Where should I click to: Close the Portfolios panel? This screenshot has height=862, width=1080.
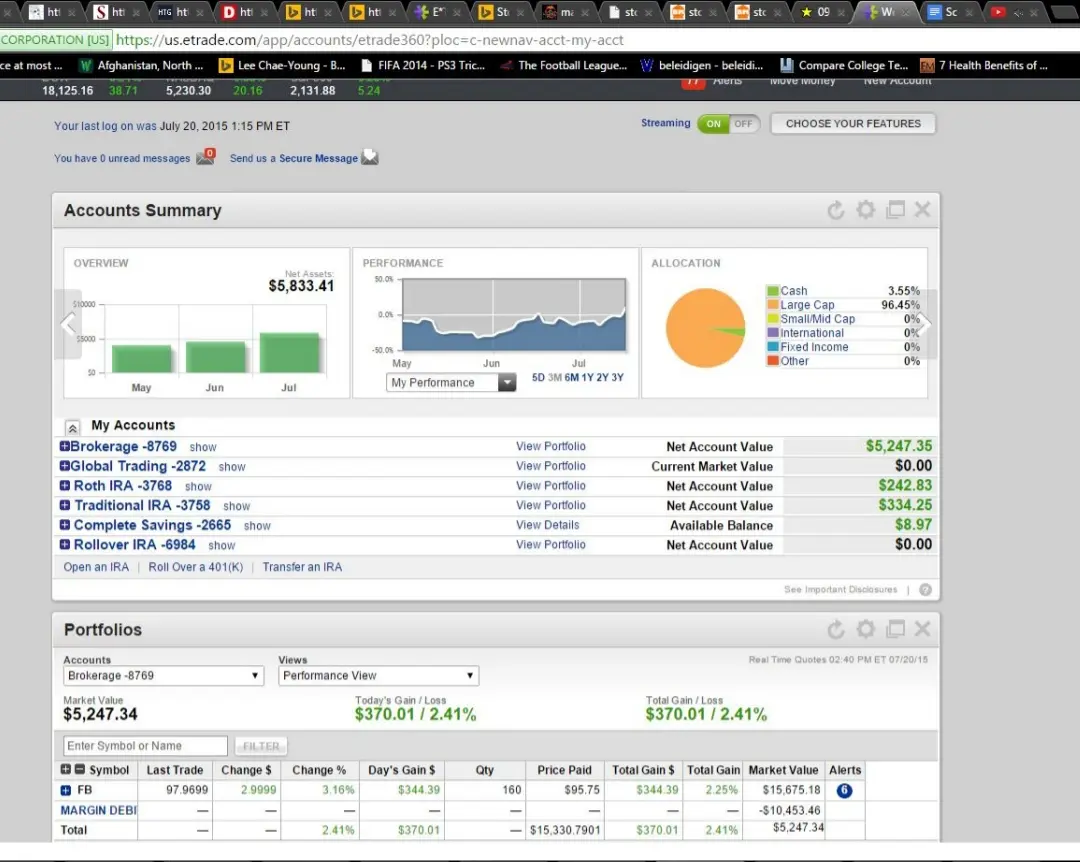922,628
